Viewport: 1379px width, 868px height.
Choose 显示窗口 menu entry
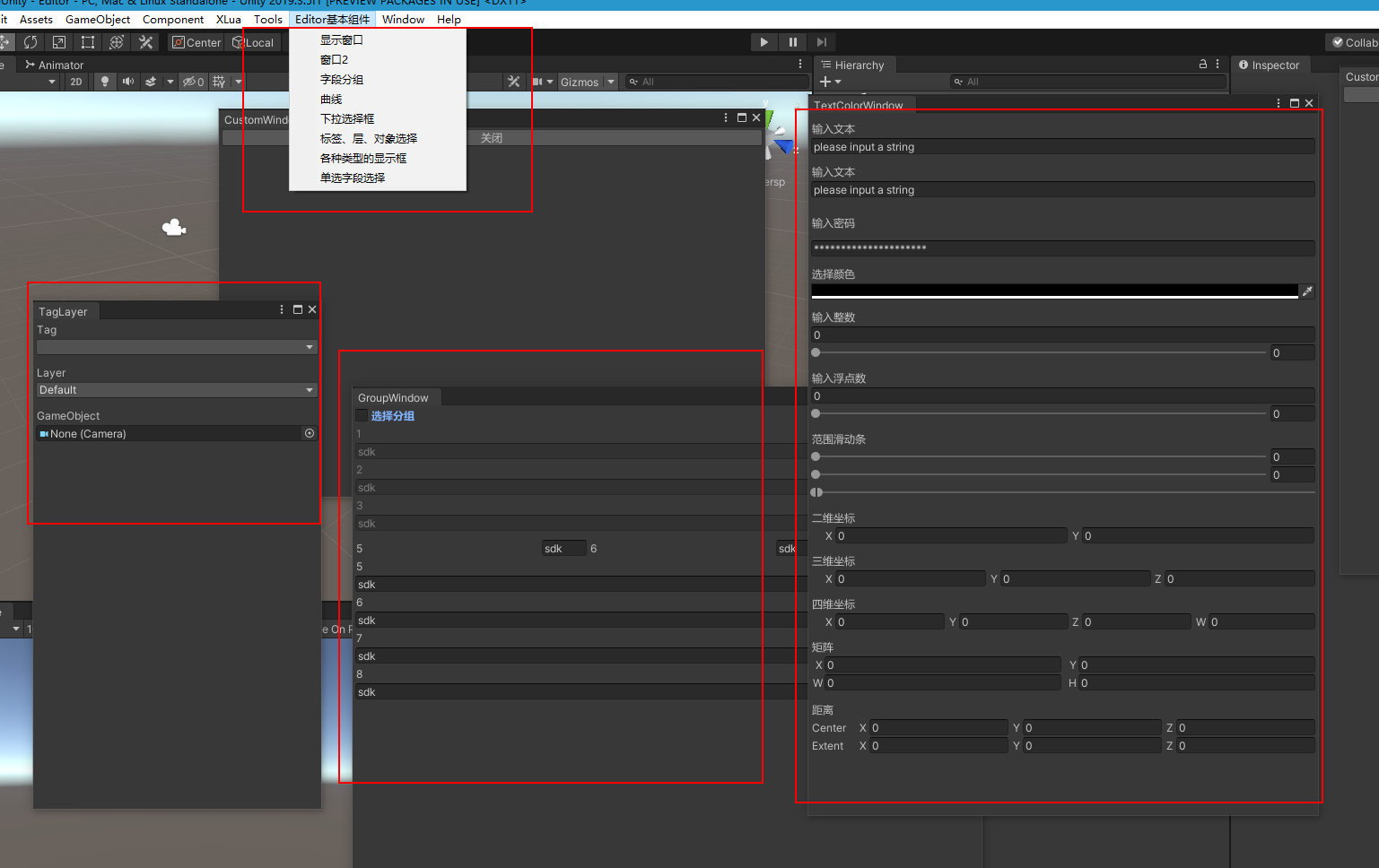click(x=378, y=39)
